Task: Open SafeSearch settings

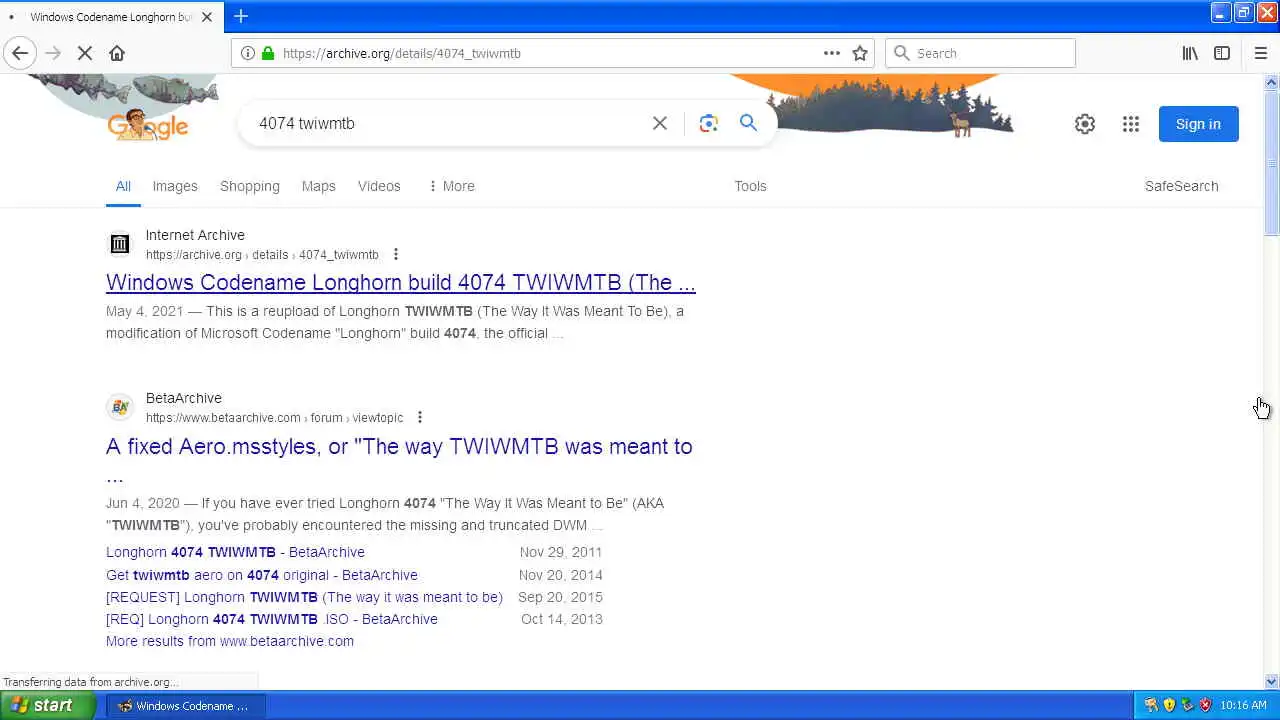Action: point(1181,186)
